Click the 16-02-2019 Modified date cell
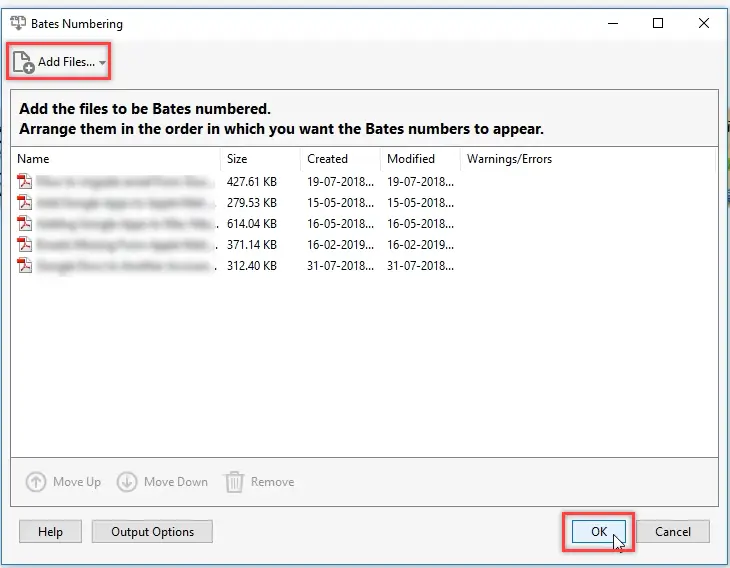Viewport: 730px width, 568px height. [420, 244]
